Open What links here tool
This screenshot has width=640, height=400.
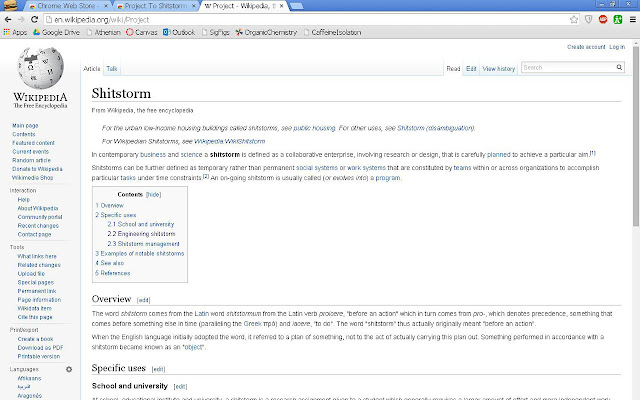coord(37,256)
